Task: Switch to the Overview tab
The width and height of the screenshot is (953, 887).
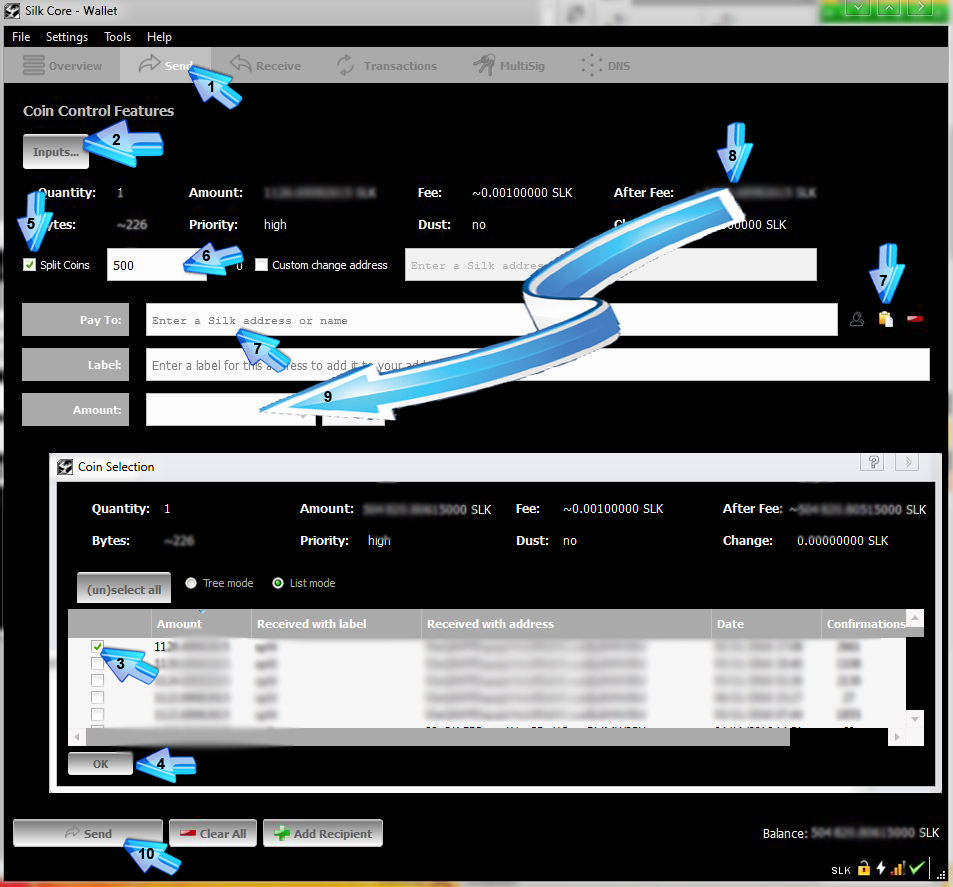Action: 62,65
